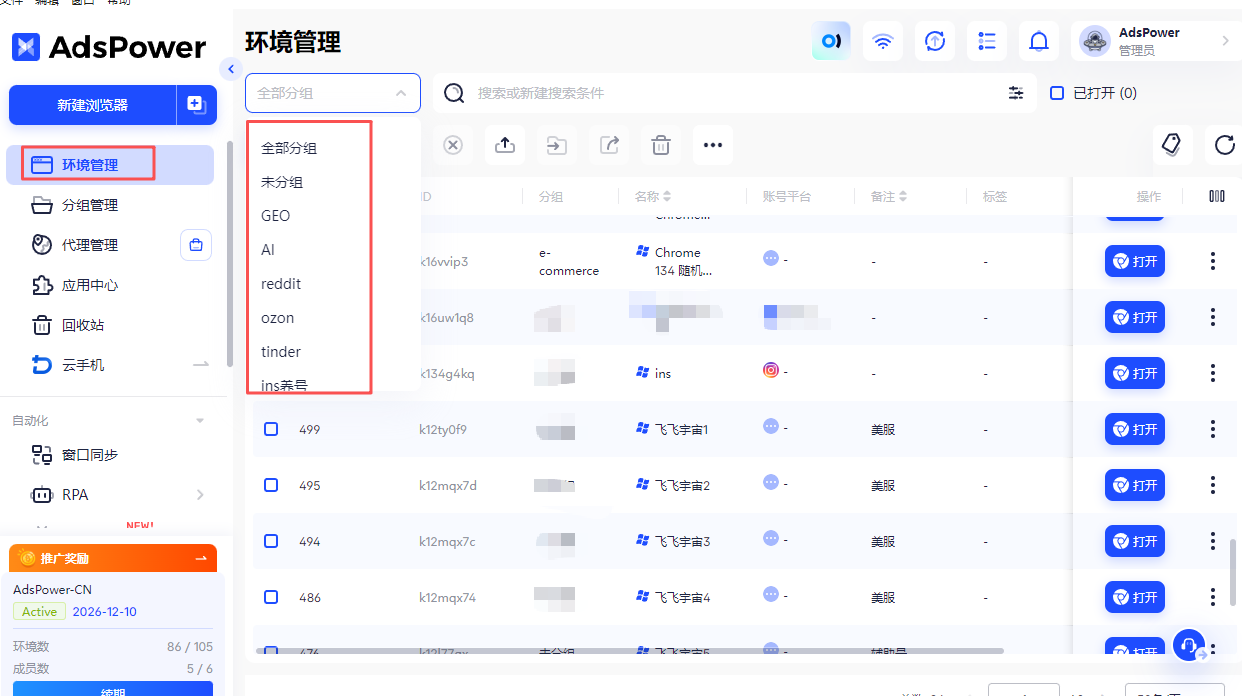The height and width of the screenshot is (696, 1242).
Task: Click the share toolbar icon
Action: [609, 145]
